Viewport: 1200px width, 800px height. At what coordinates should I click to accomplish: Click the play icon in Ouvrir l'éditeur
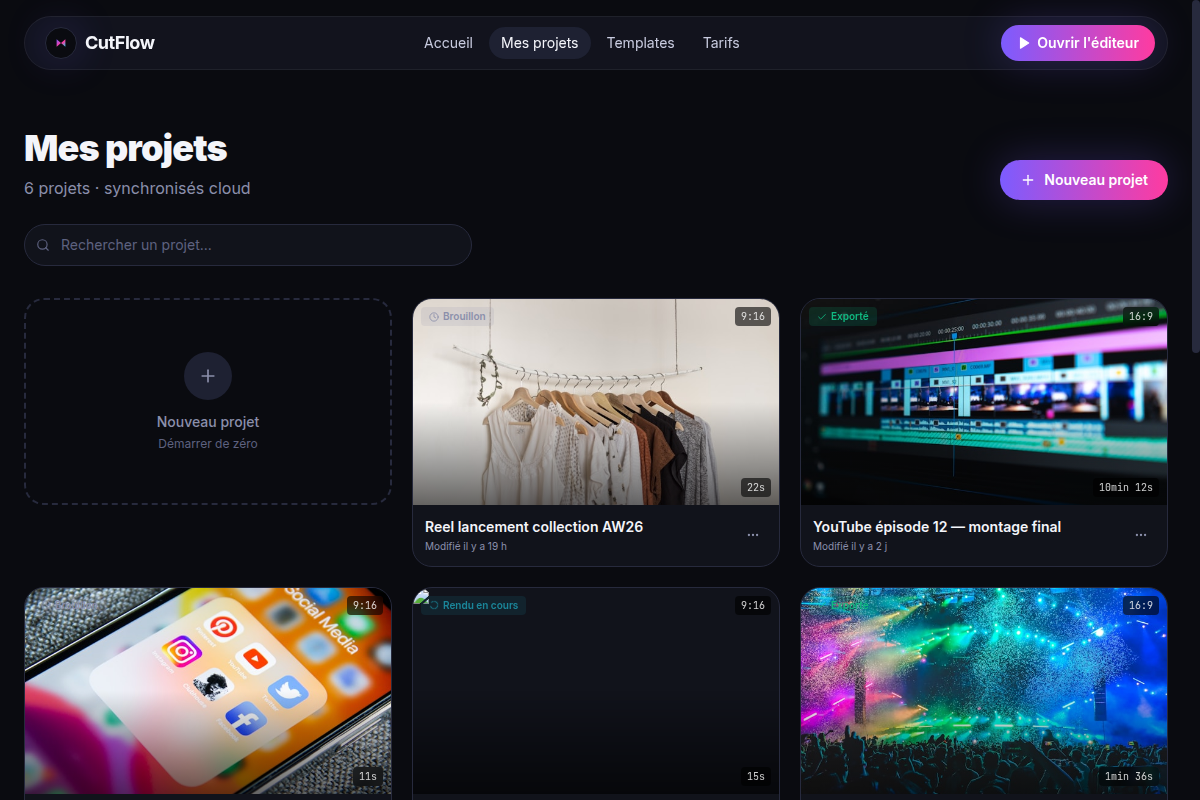tap(1023, 43)
